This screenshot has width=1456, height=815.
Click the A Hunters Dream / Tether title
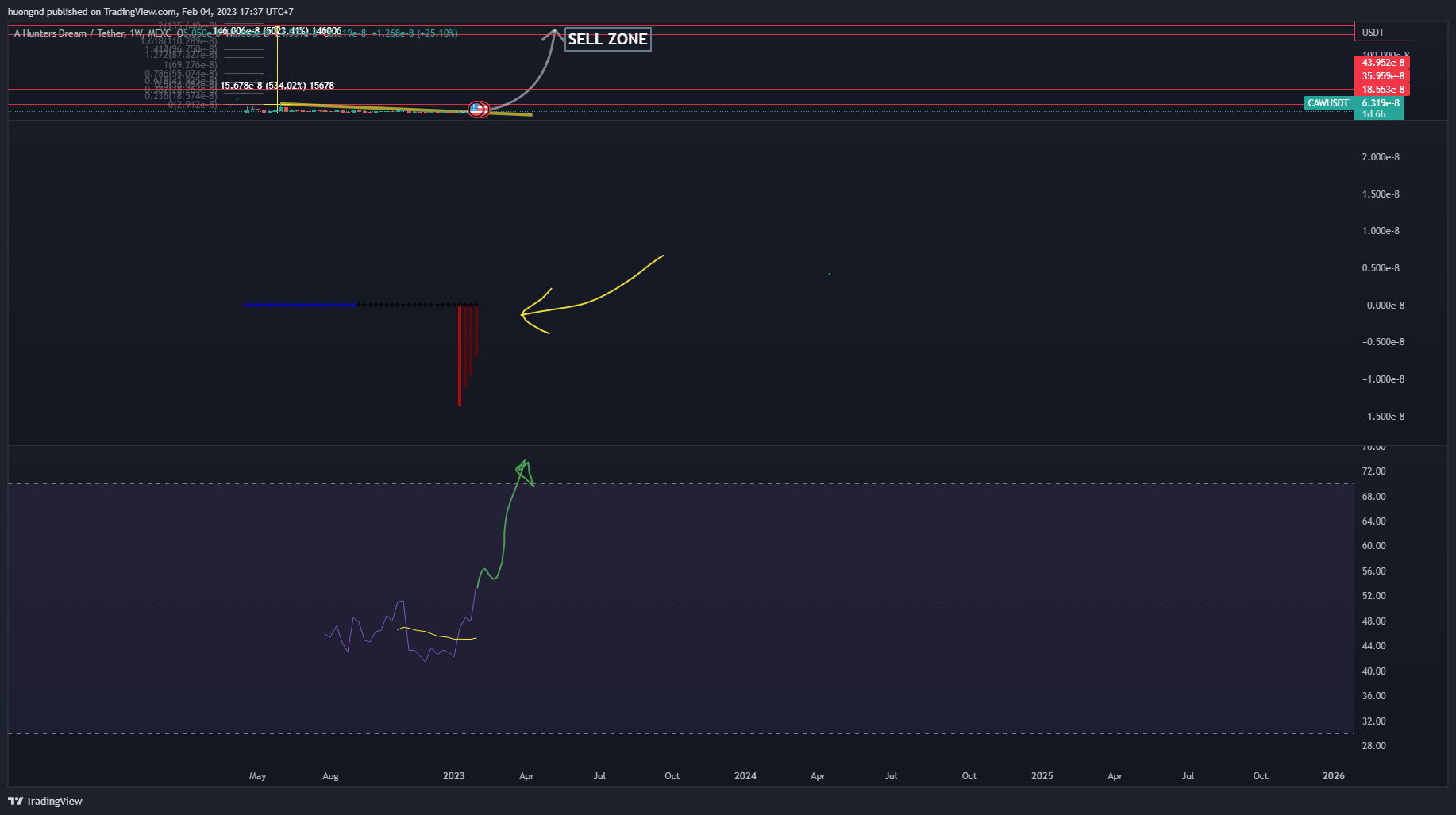click(x=70, y=33)
